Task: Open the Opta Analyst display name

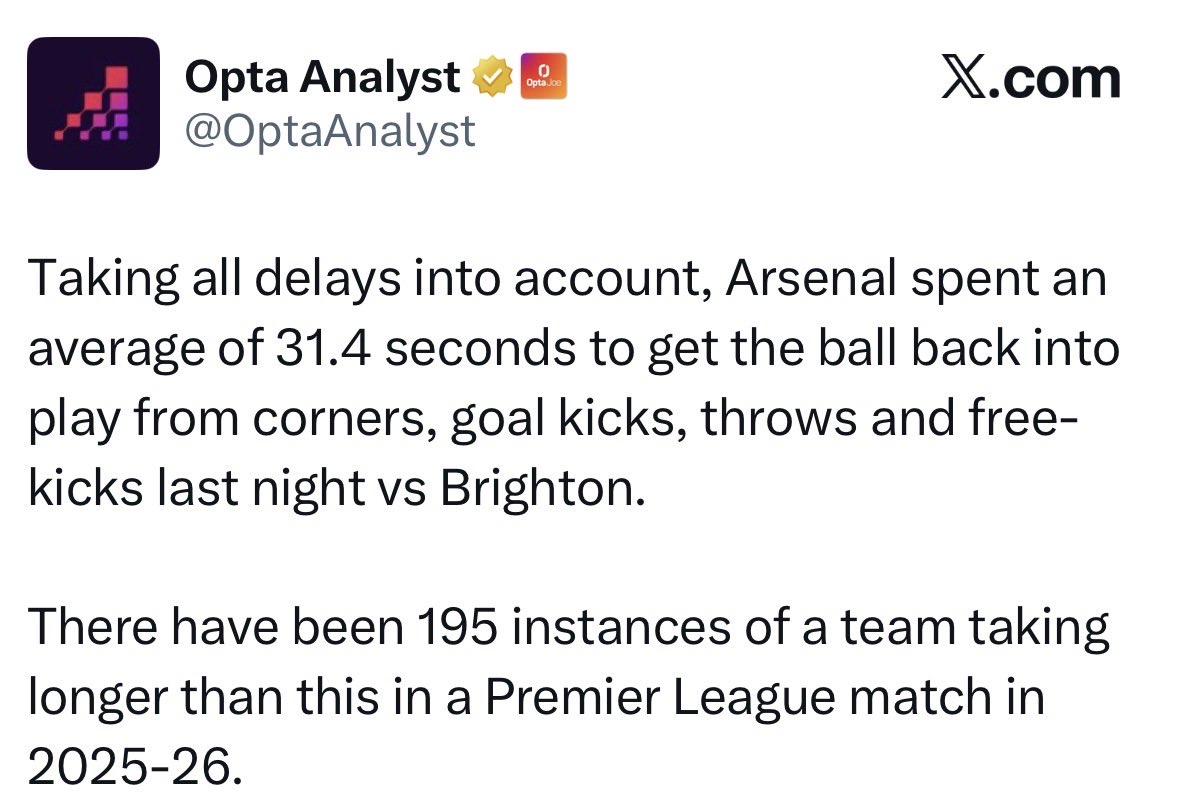Action: click(x=323, y=77)
